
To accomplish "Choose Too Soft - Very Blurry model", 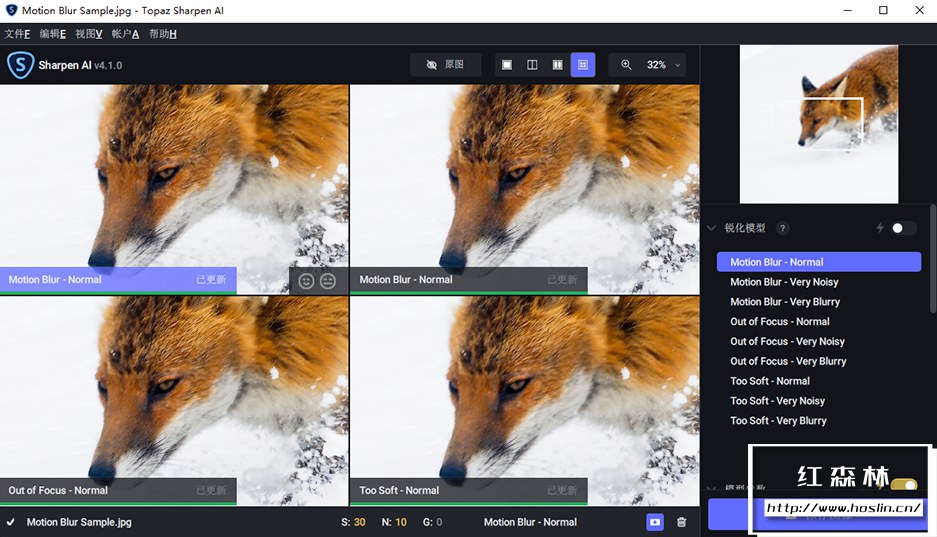I will 778,421.
